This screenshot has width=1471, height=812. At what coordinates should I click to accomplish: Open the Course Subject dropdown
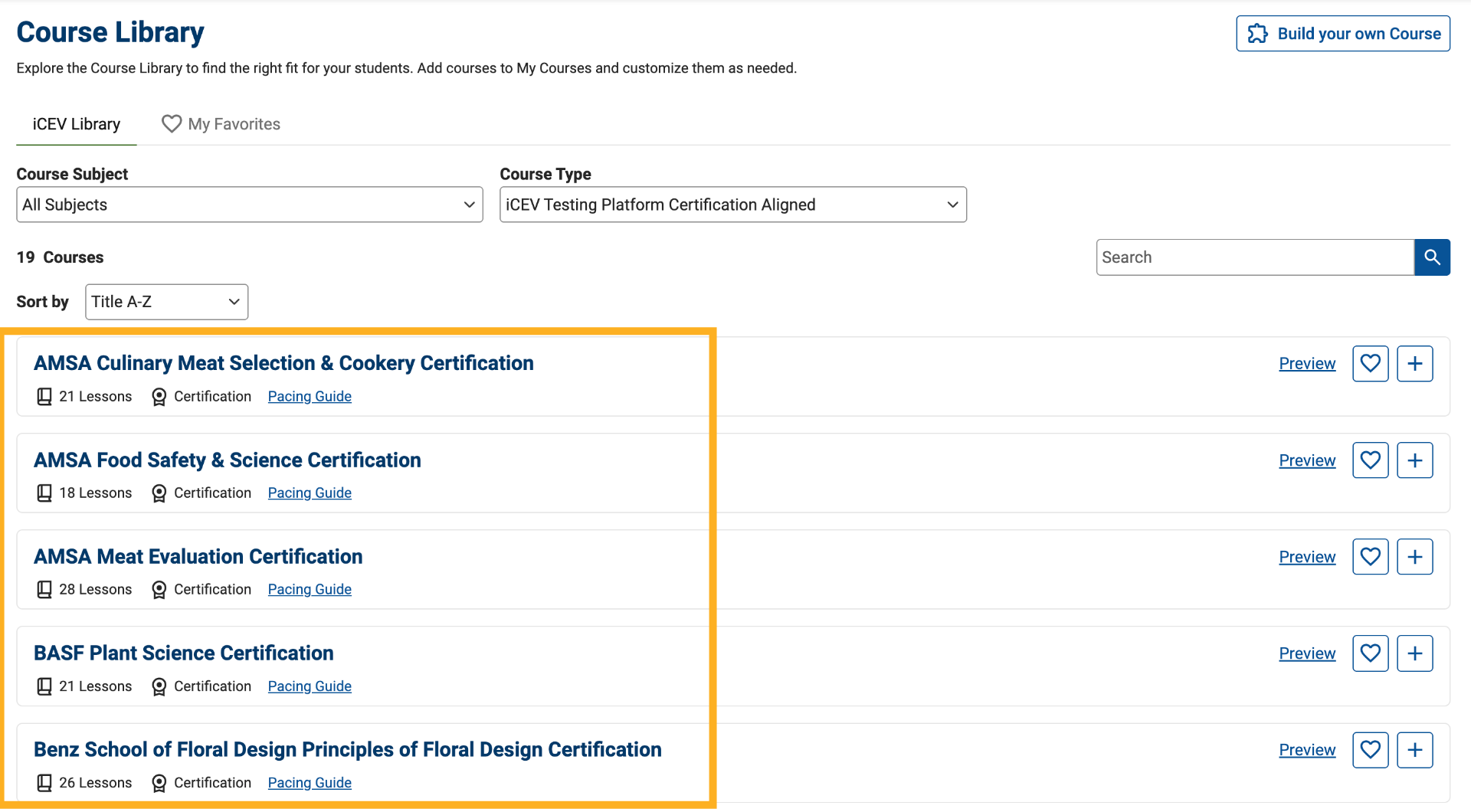tap(250, 205)
